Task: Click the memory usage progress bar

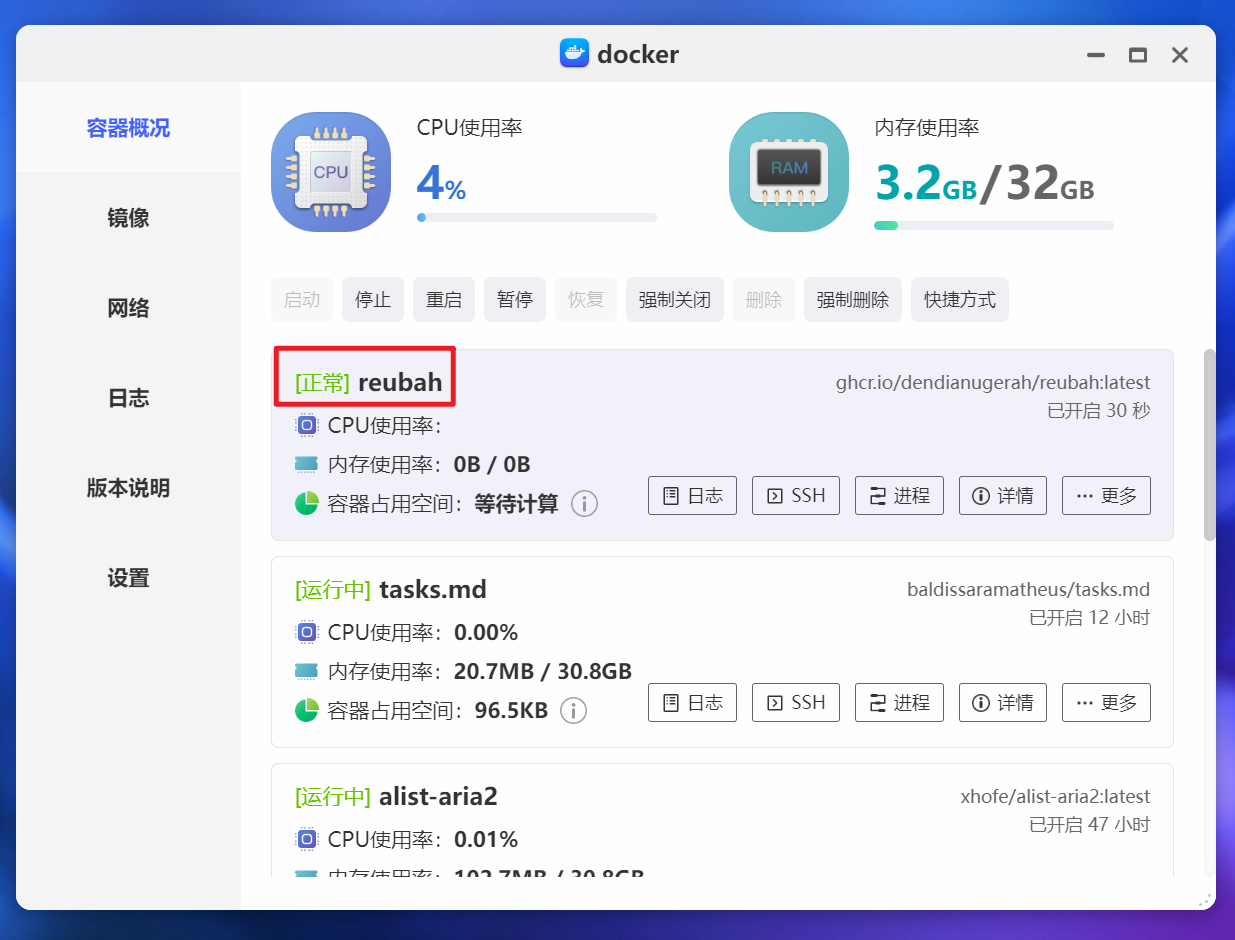Action: (x=993, y=225)
